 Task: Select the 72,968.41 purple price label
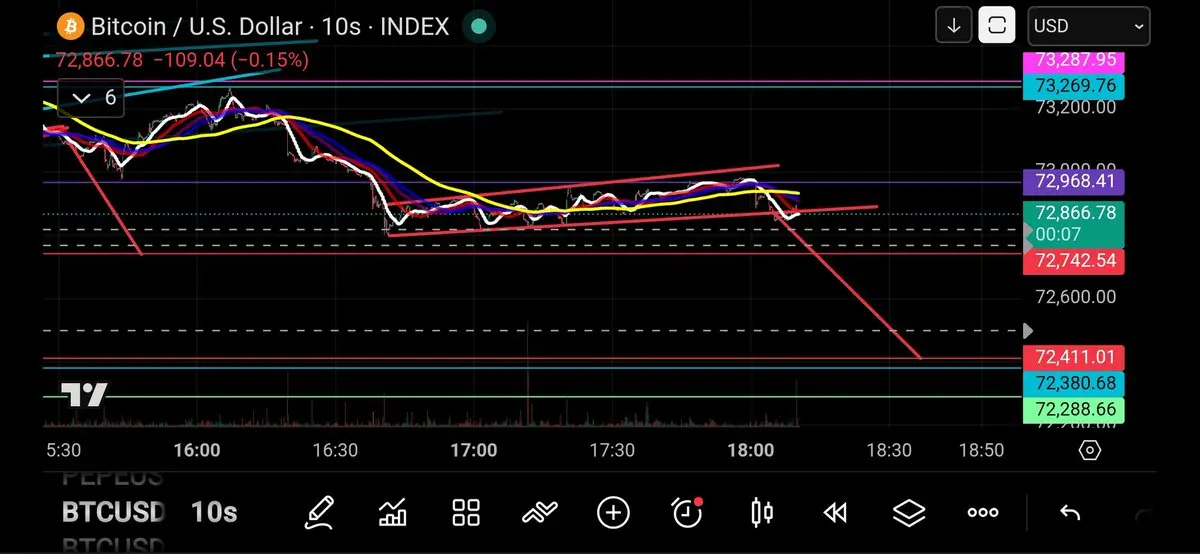[1074, 182]
